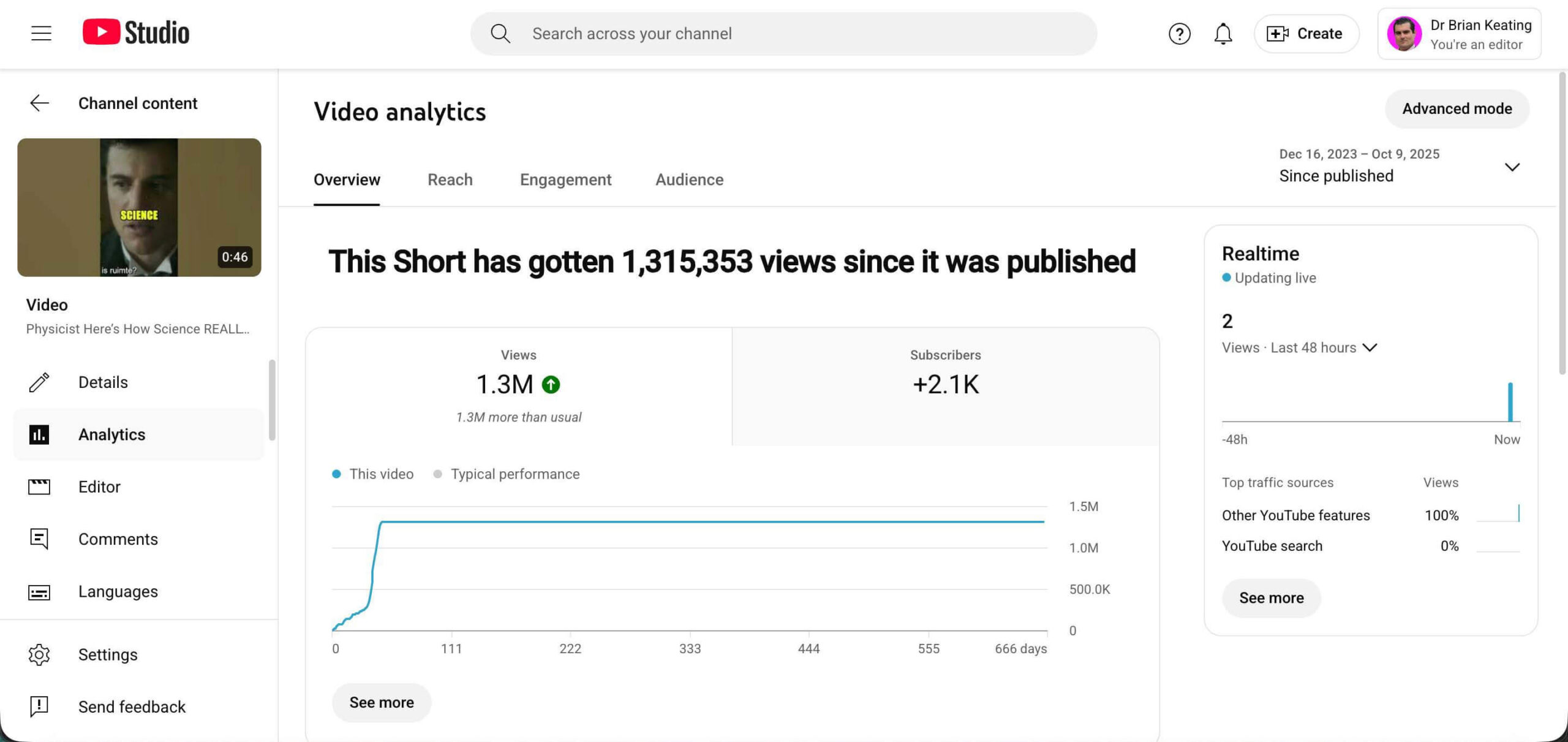
Task: Expand the Since published date range dropdown
Action: (x=1512, y=167)
